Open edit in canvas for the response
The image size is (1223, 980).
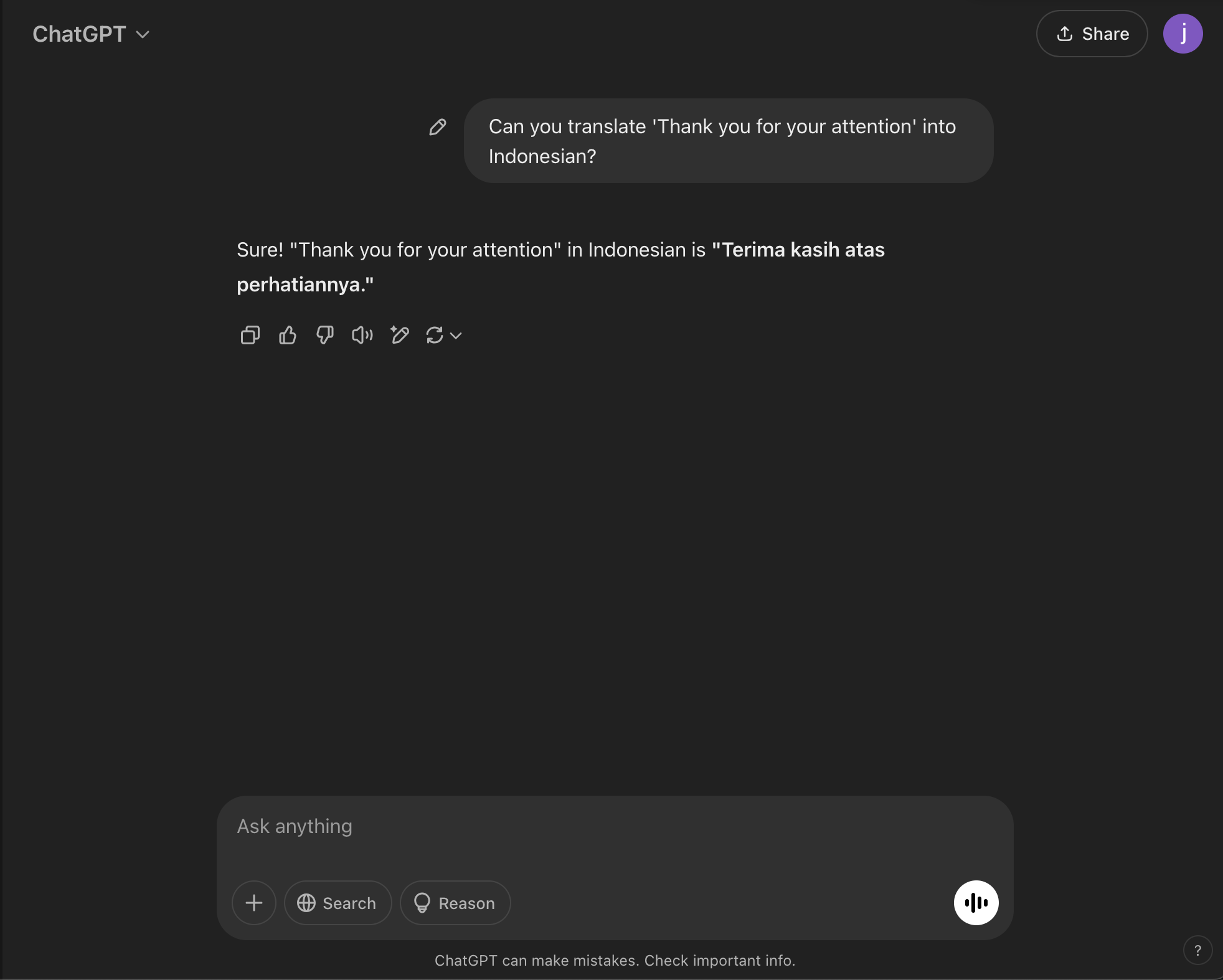[x=399, y=335]
